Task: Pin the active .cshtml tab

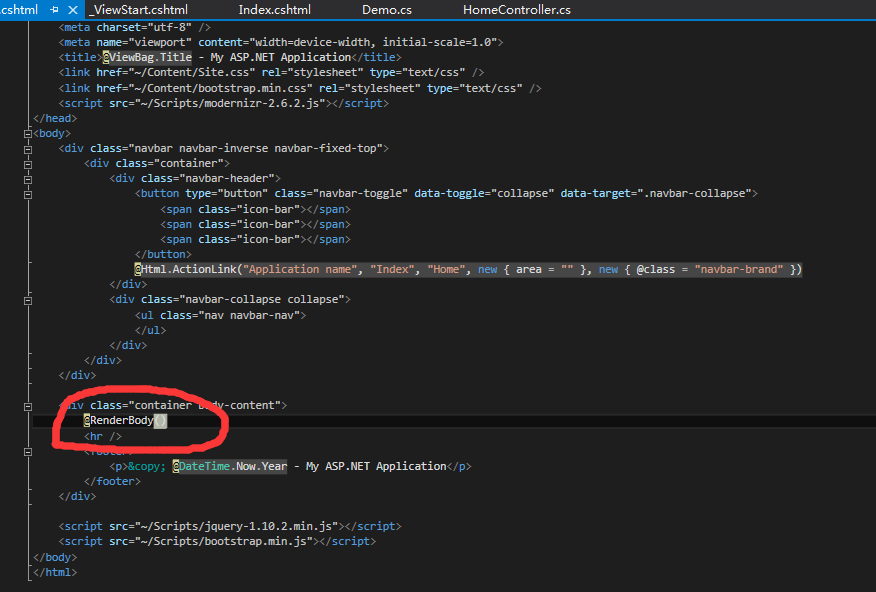Action: (x=54, y=9)
